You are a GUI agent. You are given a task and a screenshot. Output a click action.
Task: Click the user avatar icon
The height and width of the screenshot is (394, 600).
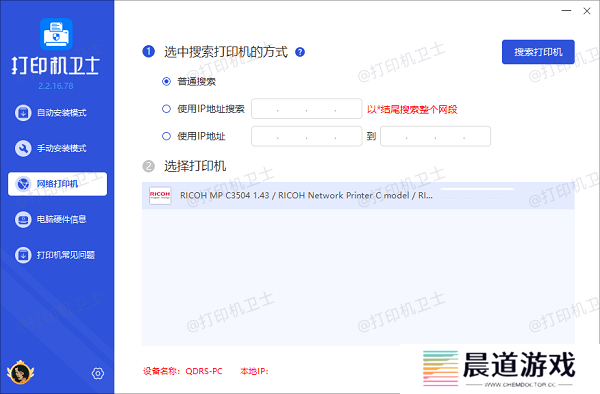click(x=20, y=372)
